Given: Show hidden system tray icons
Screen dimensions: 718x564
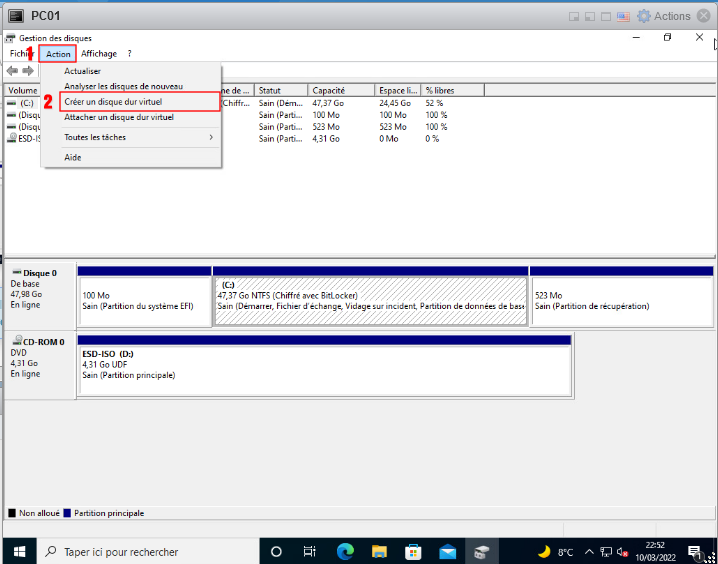Looking at the screenshot, I should pos(591,551).
